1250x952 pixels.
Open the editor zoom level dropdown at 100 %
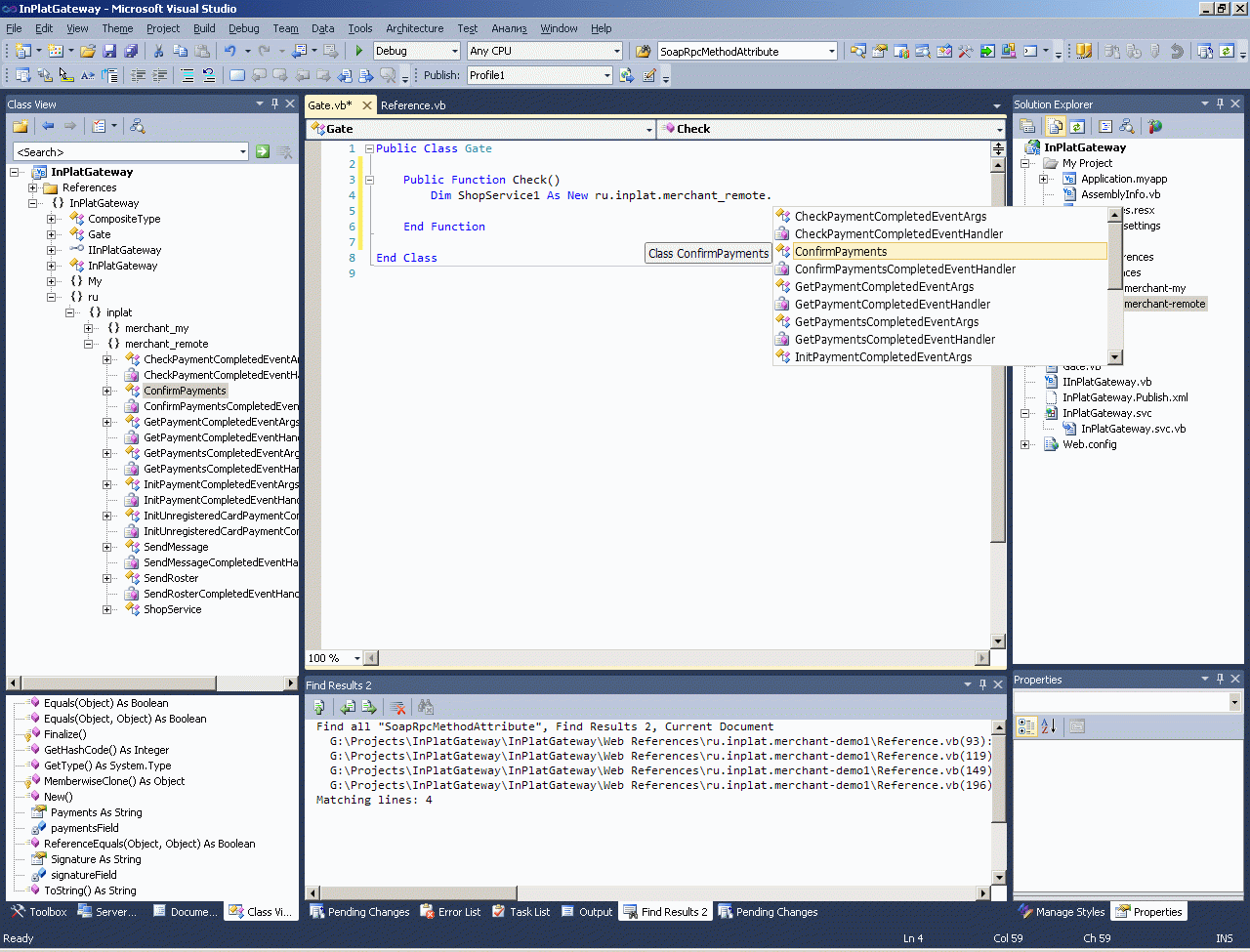click(x=357, y=658)
